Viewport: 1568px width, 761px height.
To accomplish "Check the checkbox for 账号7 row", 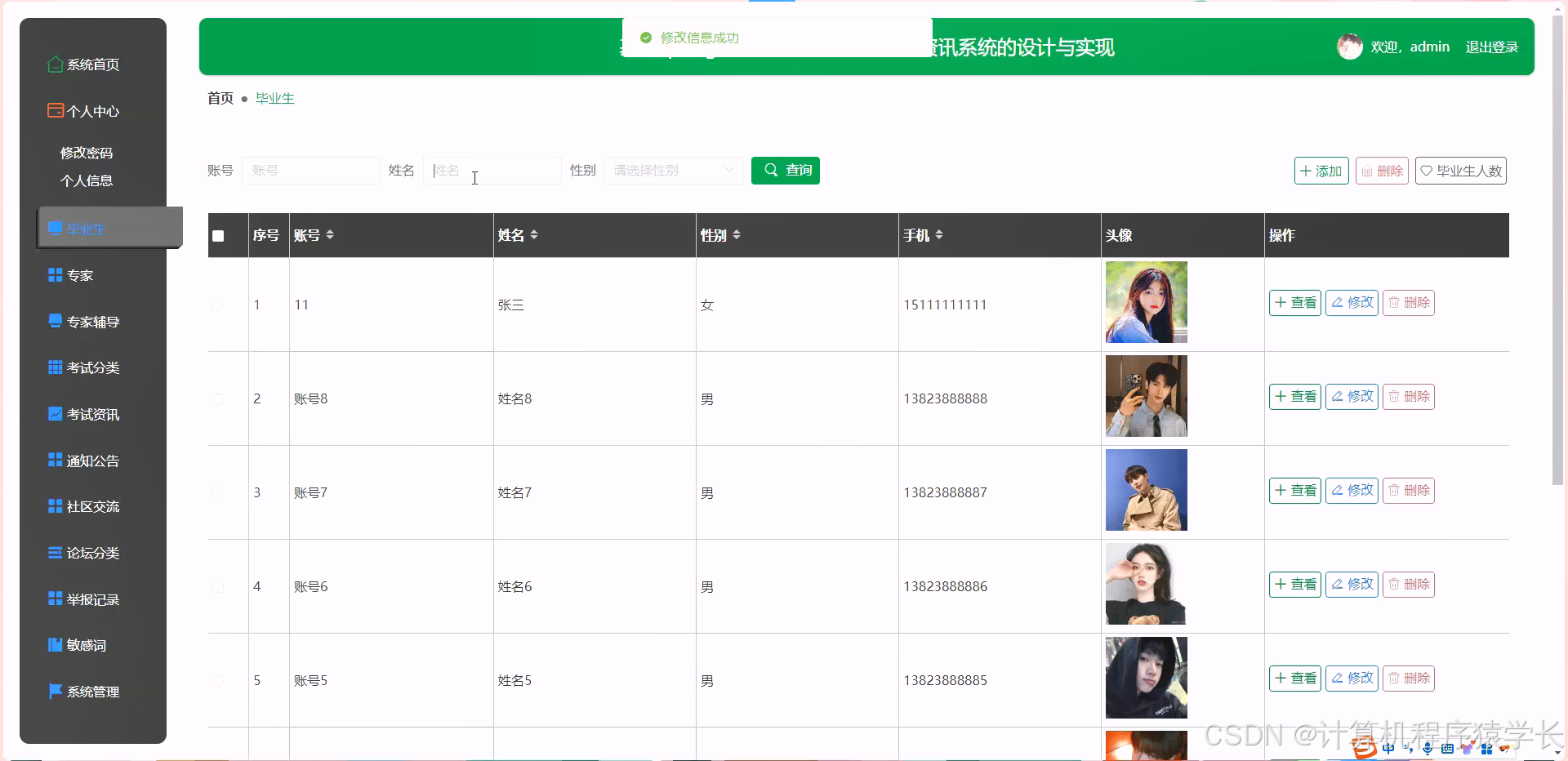I will [218, 492].
